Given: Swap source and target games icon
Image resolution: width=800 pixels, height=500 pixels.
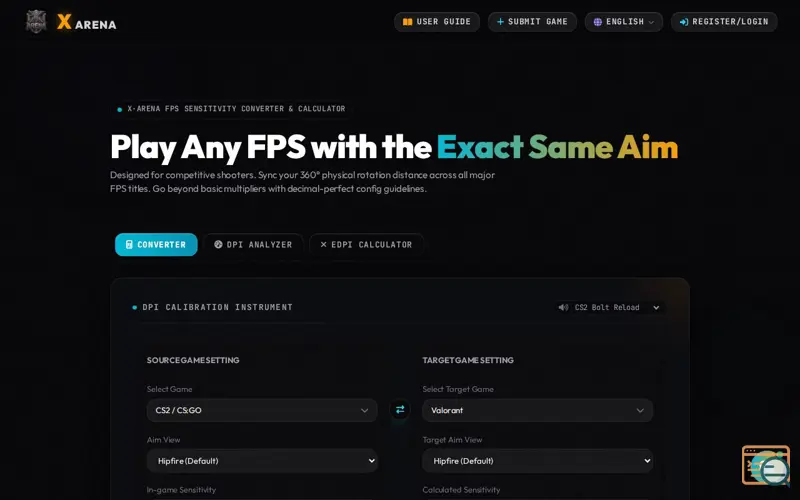Looking at the screenshot, I should point(400,410).
